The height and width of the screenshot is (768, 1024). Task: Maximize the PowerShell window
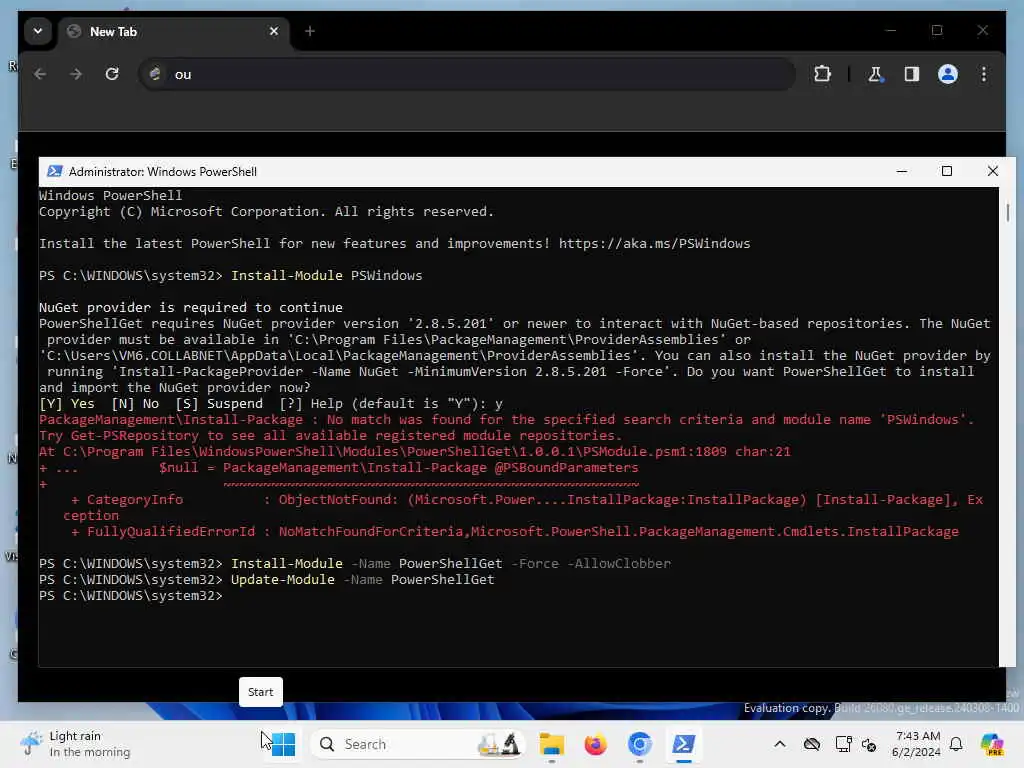click(947, 171)
